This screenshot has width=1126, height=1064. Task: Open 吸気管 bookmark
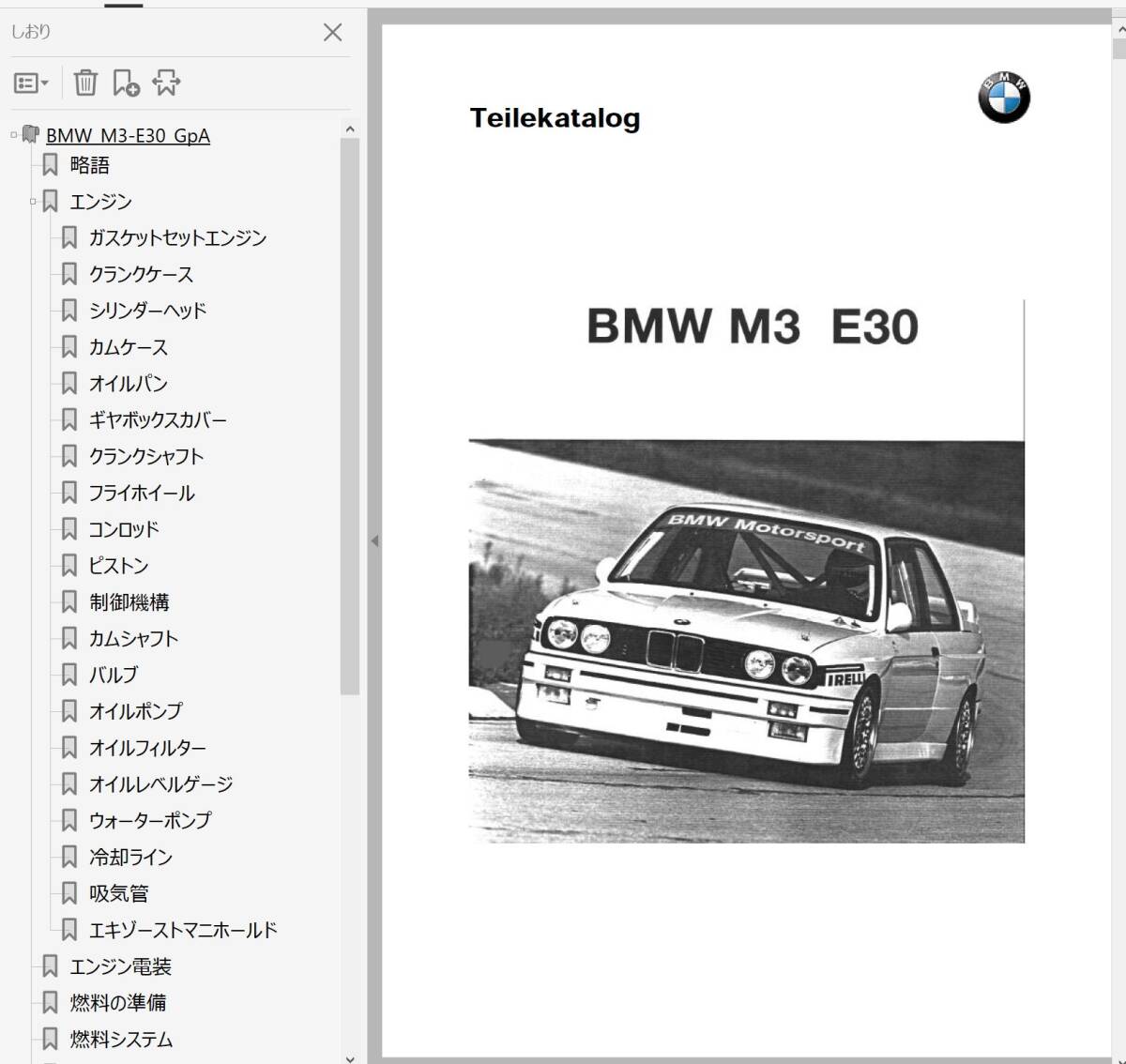point(118,894)
